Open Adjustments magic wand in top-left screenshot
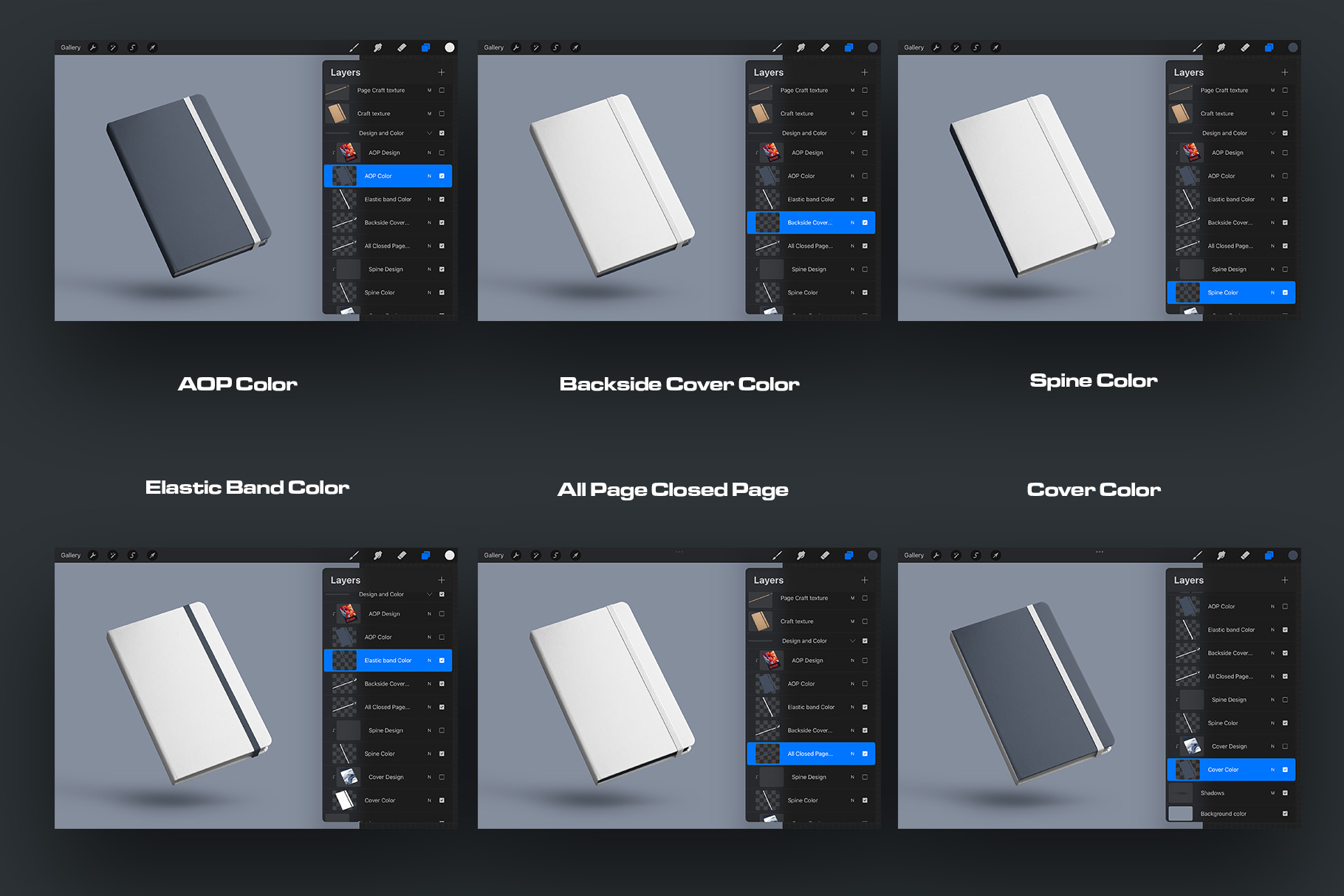This screenshot has width=1344, height=896. point(113,47)
